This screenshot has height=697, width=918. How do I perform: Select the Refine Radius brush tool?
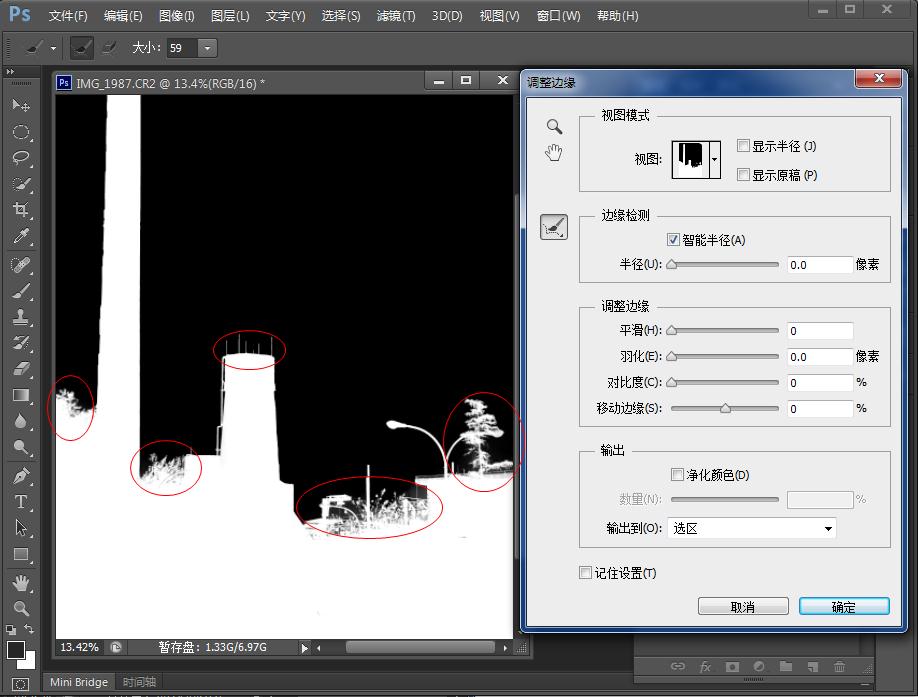[554, 228]
